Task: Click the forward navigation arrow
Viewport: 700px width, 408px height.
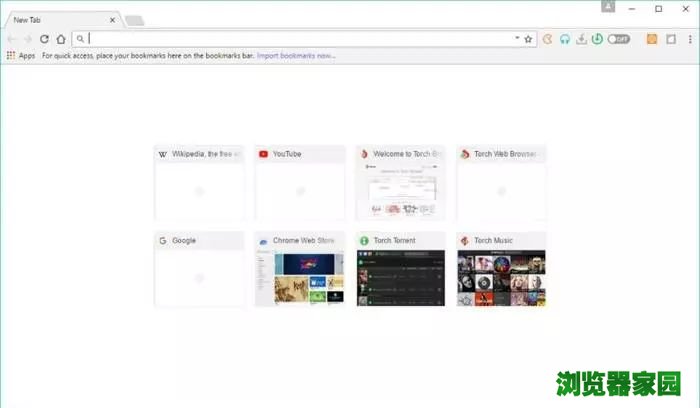Action: [x=28, y=39]
